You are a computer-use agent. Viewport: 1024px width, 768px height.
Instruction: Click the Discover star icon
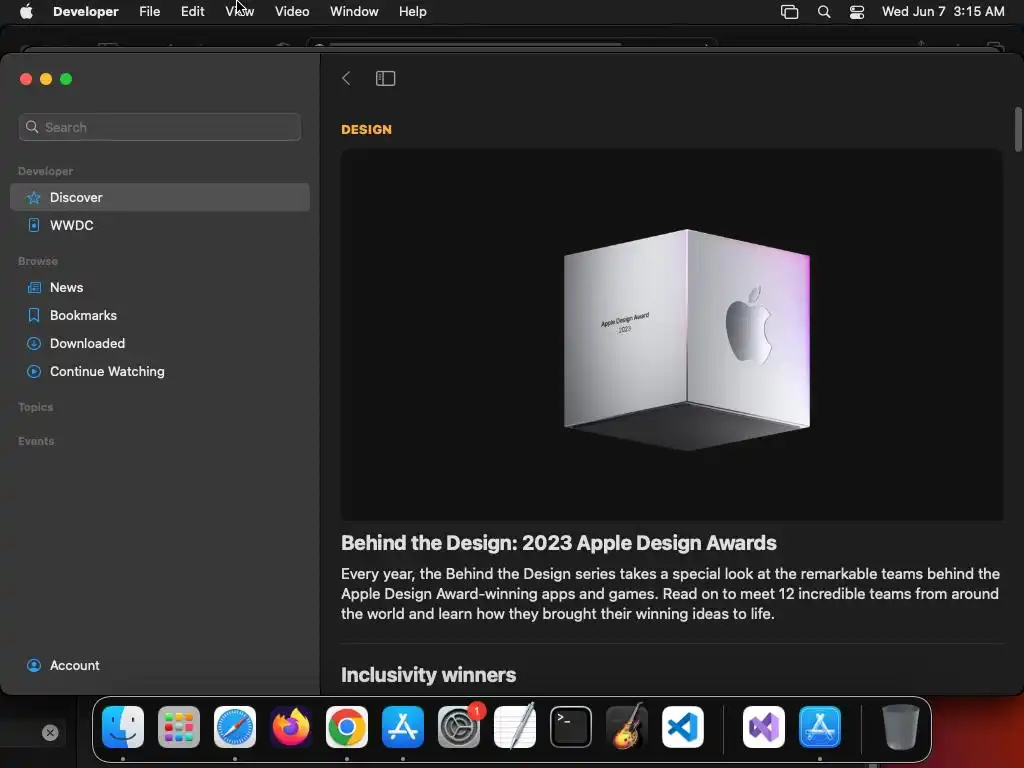click(x=34, y=197)
